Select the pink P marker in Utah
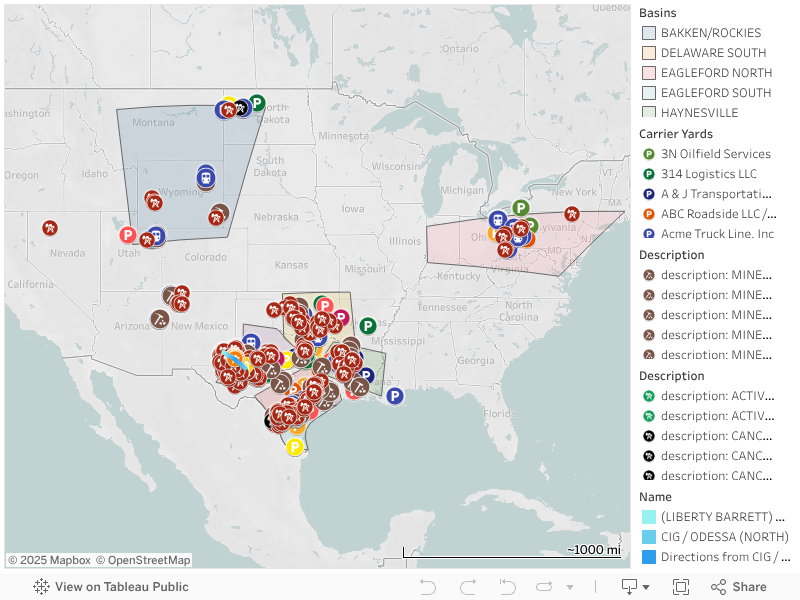 click(x=128, y=235)
